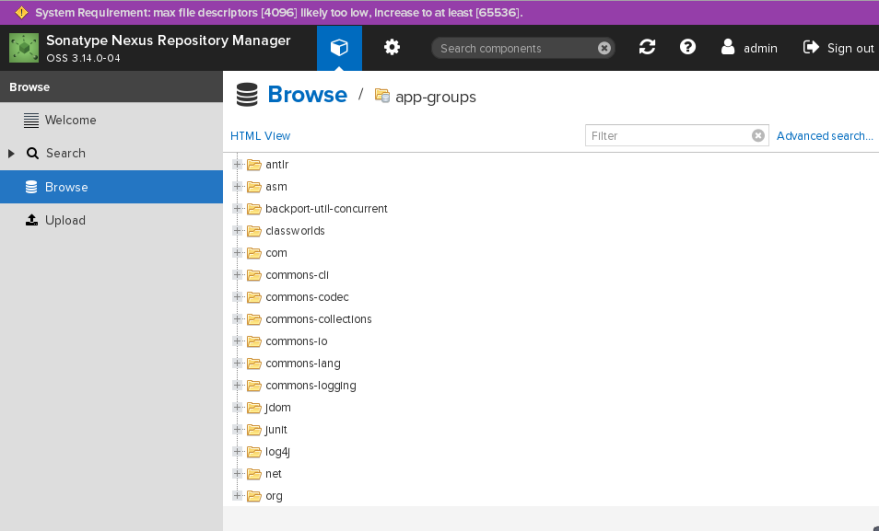Click the Browse breadcrumb heading
Image resolution: width=879 pixels, height=532 pixels.
tap(307, 95)
